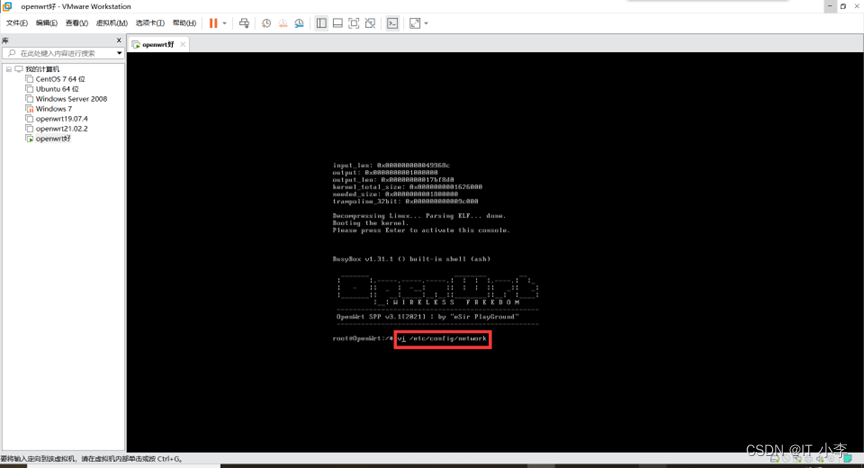Select Windows Server 2008 in library
Viewport: 864px width, 468px height.
72,99
